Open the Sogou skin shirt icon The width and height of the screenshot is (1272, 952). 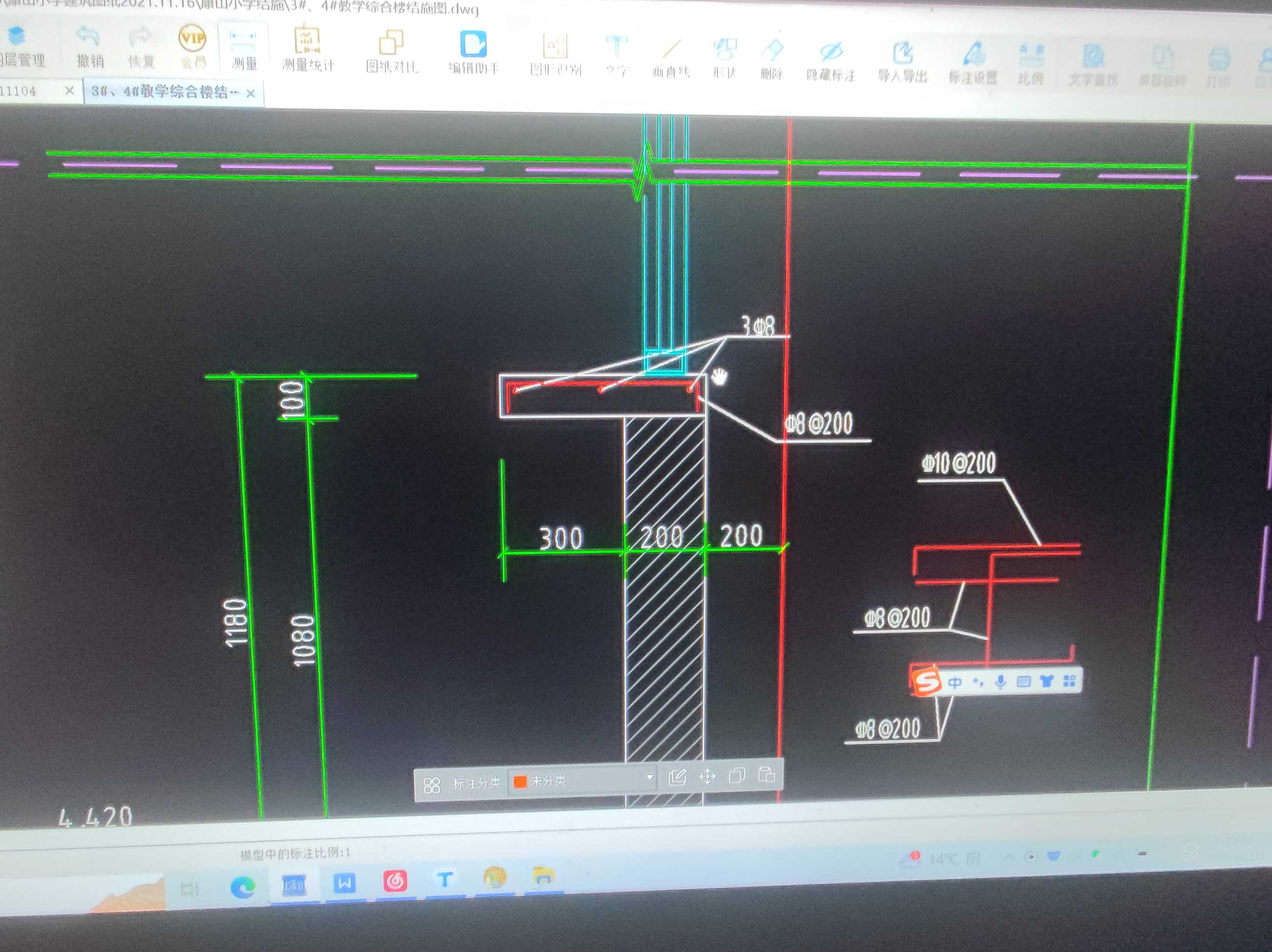1047,681
